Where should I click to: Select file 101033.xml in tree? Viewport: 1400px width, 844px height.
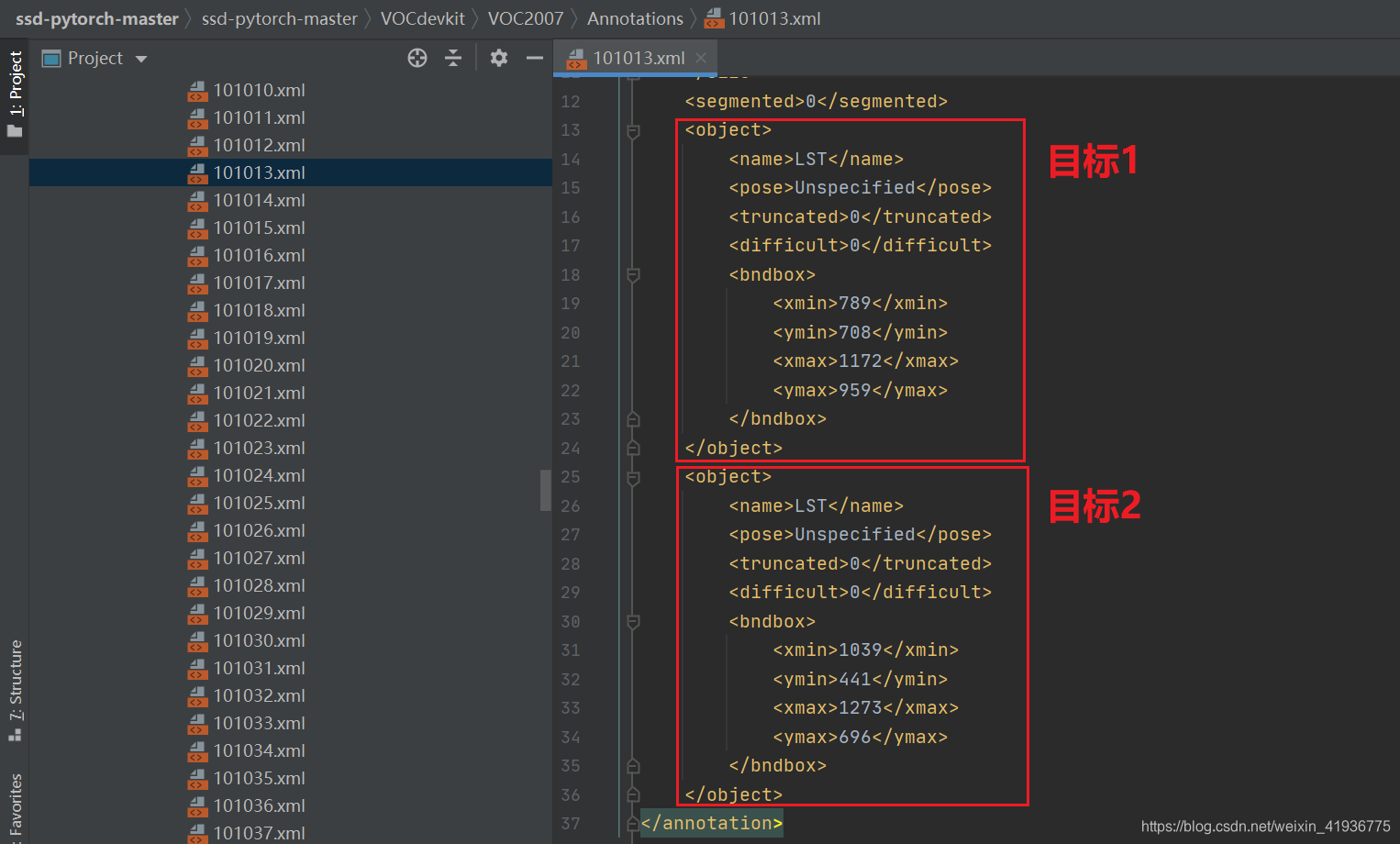click(259, 723)
